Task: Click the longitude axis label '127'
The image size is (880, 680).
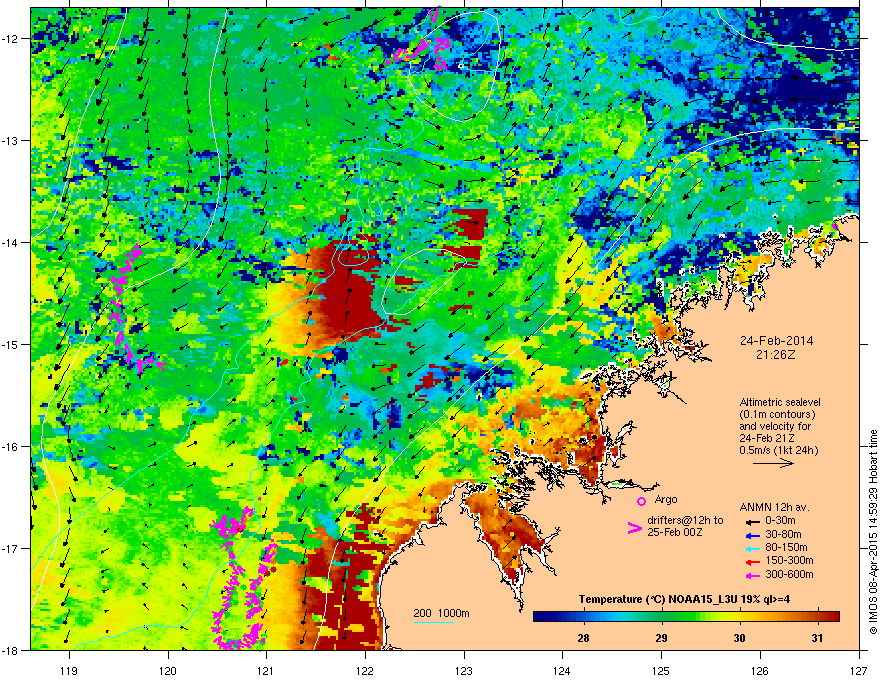Action: coord(859,670)
